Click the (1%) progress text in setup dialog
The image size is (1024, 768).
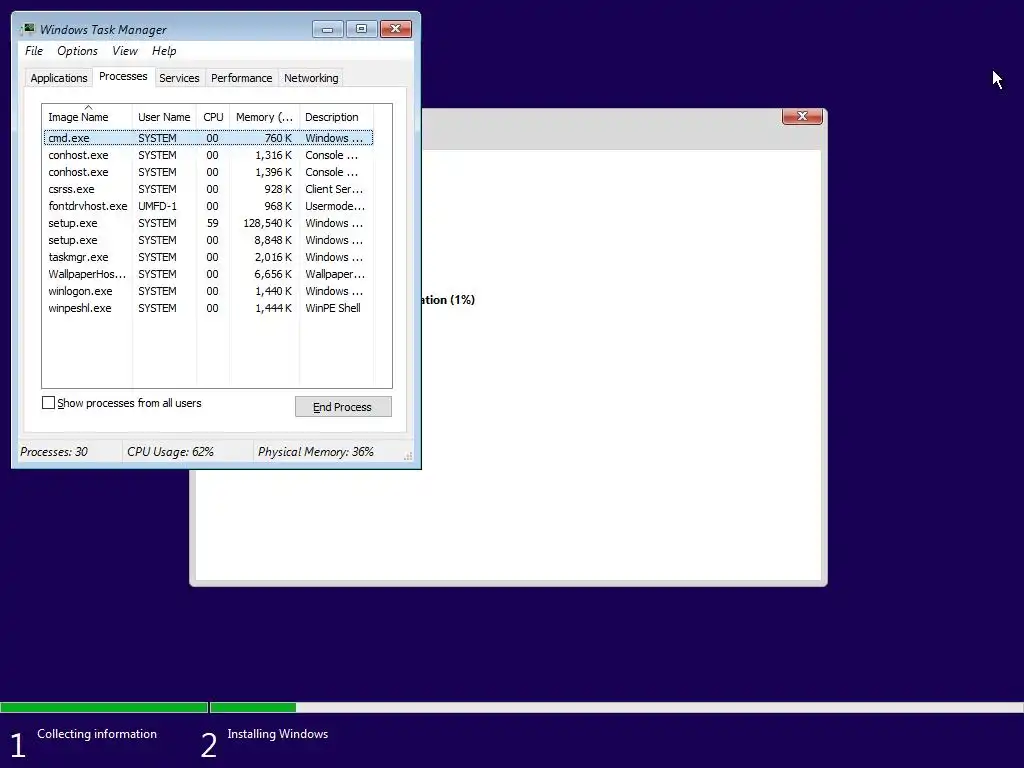[x=462, y=300]
